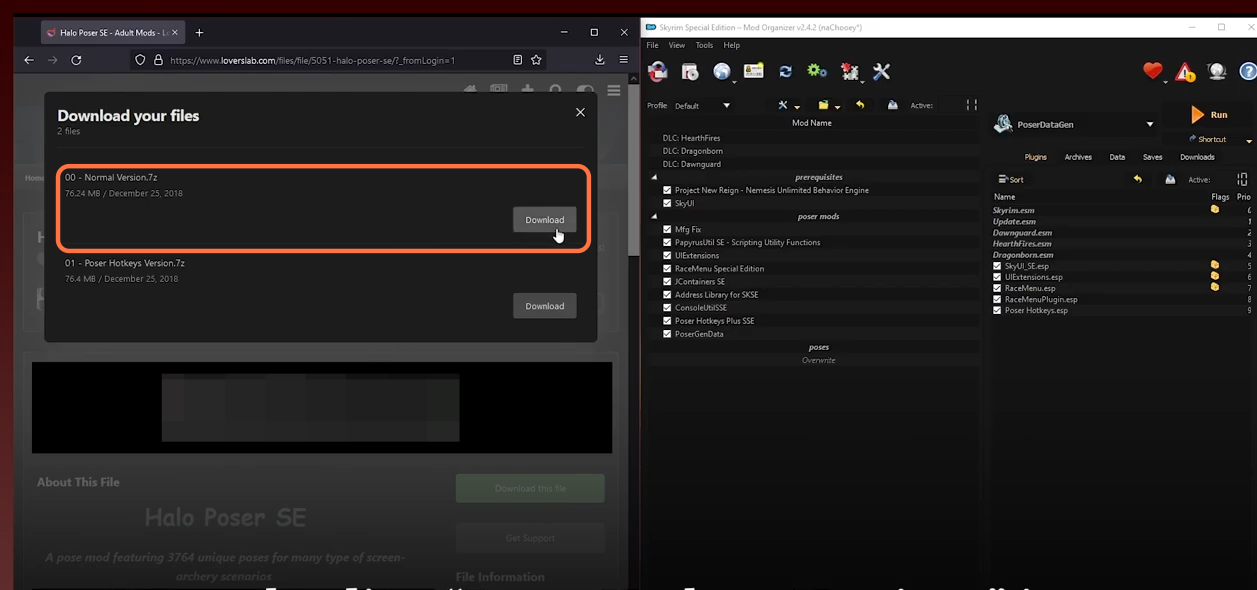This screenshot has width=1257, height=590.
Task: Open the Firefox hamburger application menu
Action: click(623, 60)
